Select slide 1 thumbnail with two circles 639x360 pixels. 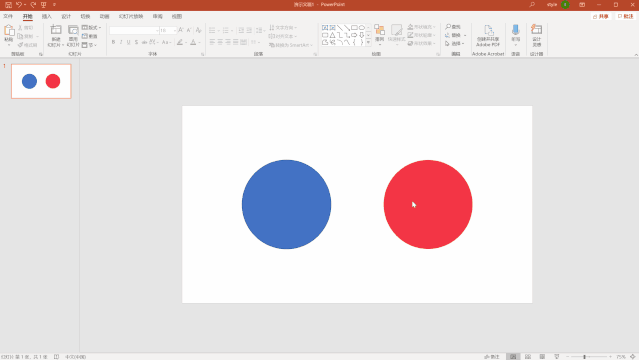[x=41, y=81]
